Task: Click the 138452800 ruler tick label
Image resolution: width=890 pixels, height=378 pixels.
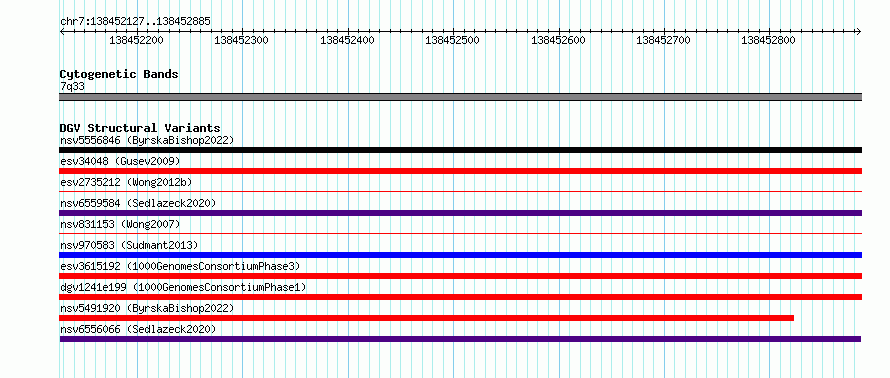Action: 769,40
